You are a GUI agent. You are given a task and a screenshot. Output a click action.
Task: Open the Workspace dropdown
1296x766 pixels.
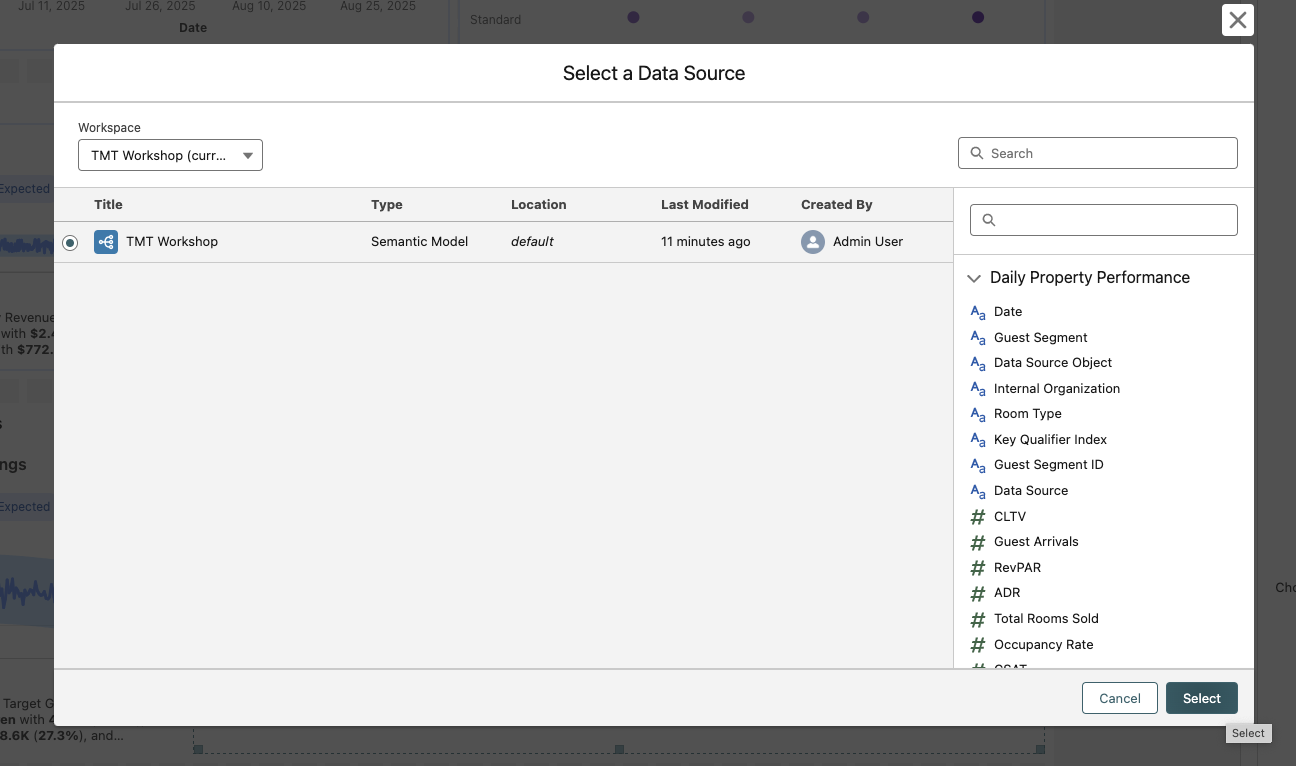[170, 155]
